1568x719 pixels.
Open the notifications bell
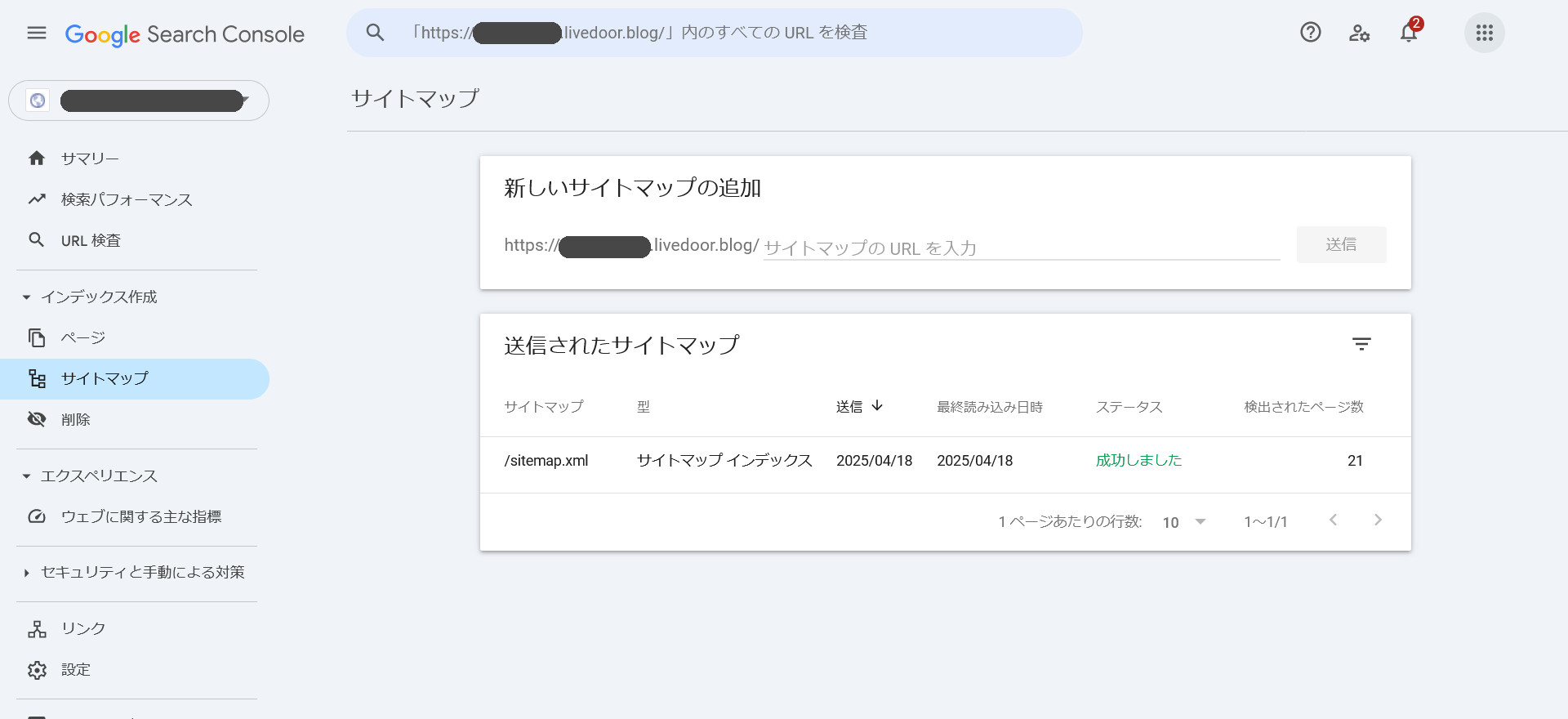(1409, 33)
